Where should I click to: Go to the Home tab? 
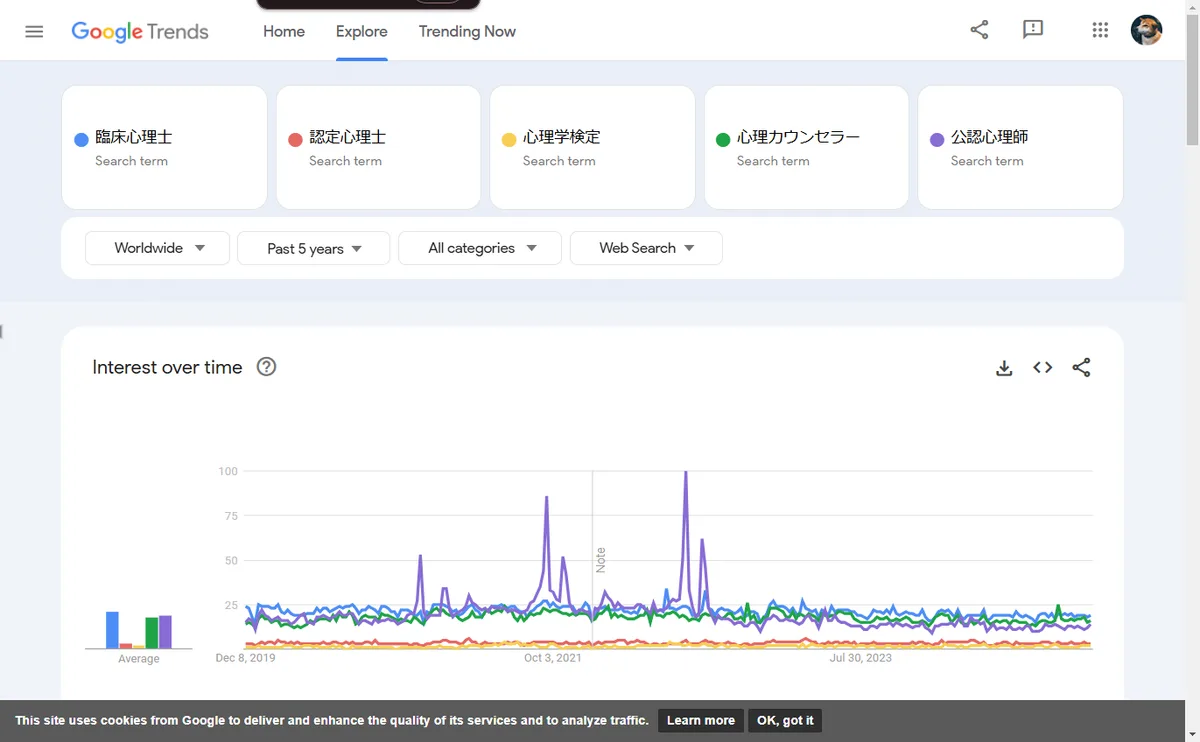(284, 31)
